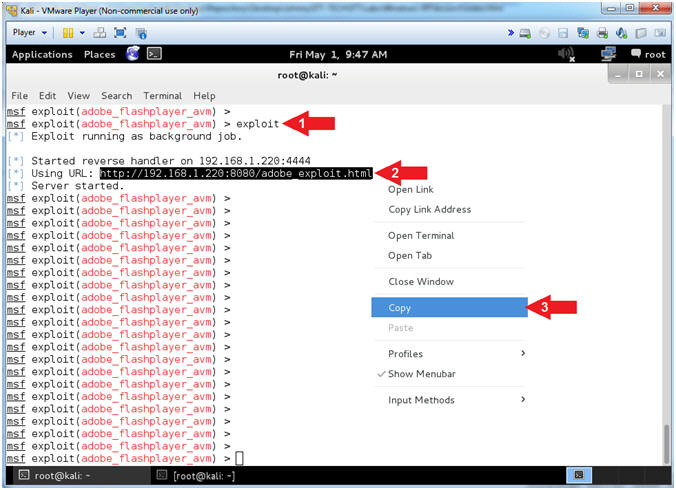Click the workspace switcher in bottom panel
Viewport: 676px width, 490px height.
click(579, 475)
